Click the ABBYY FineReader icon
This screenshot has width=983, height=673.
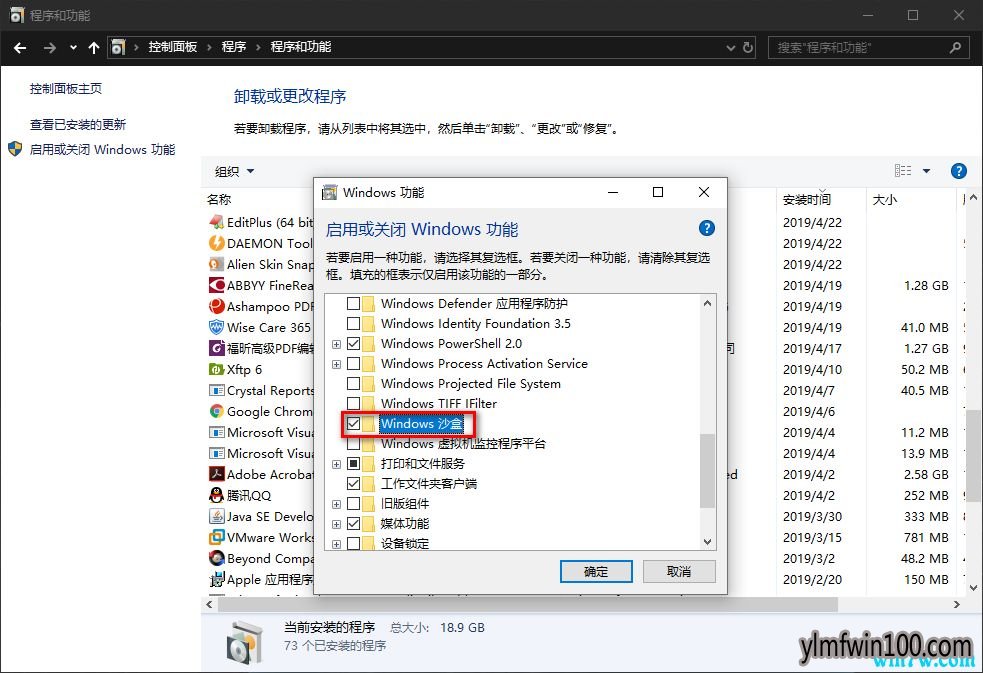point(216,285)
